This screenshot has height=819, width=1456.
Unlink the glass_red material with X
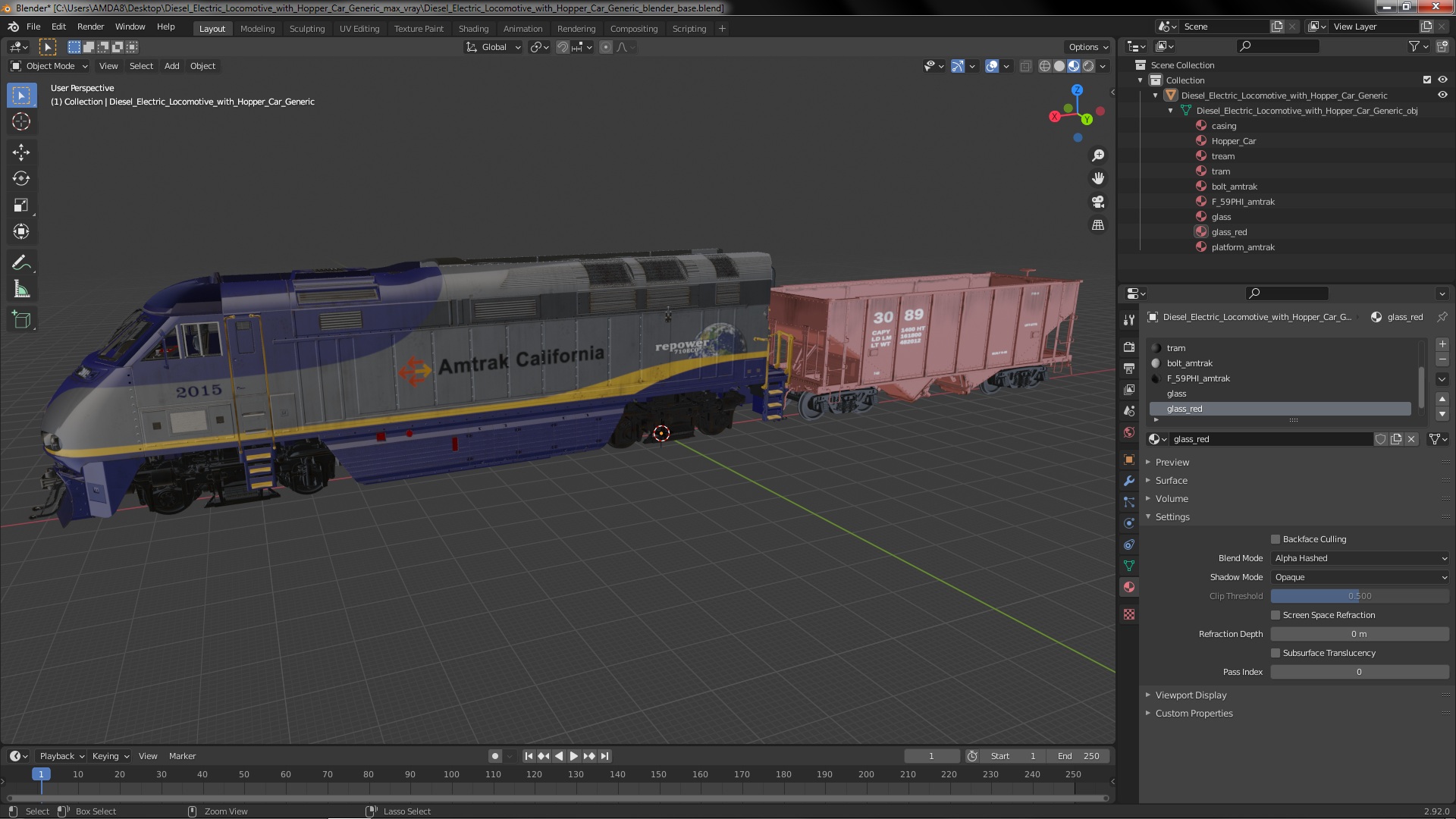(x=1411, y=439)
